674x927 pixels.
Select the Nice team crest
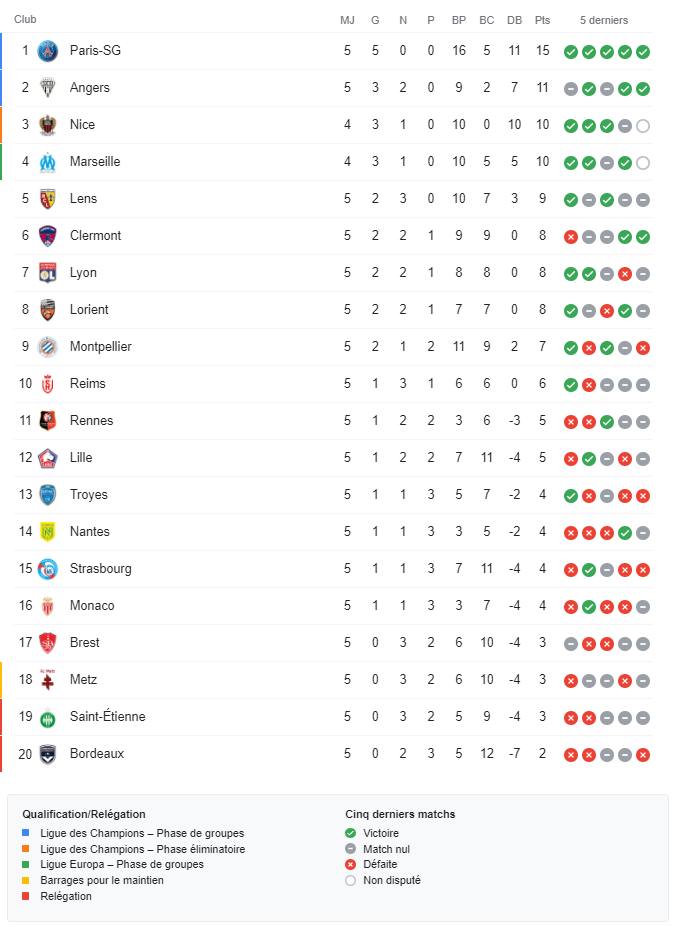48,125
